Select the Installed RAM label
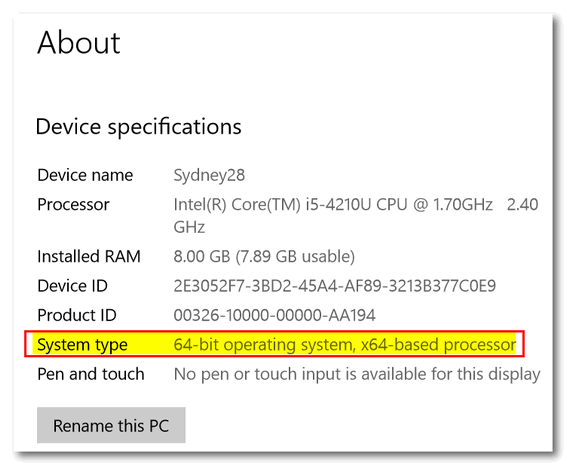The image size is (567, 466). [89, 257]
